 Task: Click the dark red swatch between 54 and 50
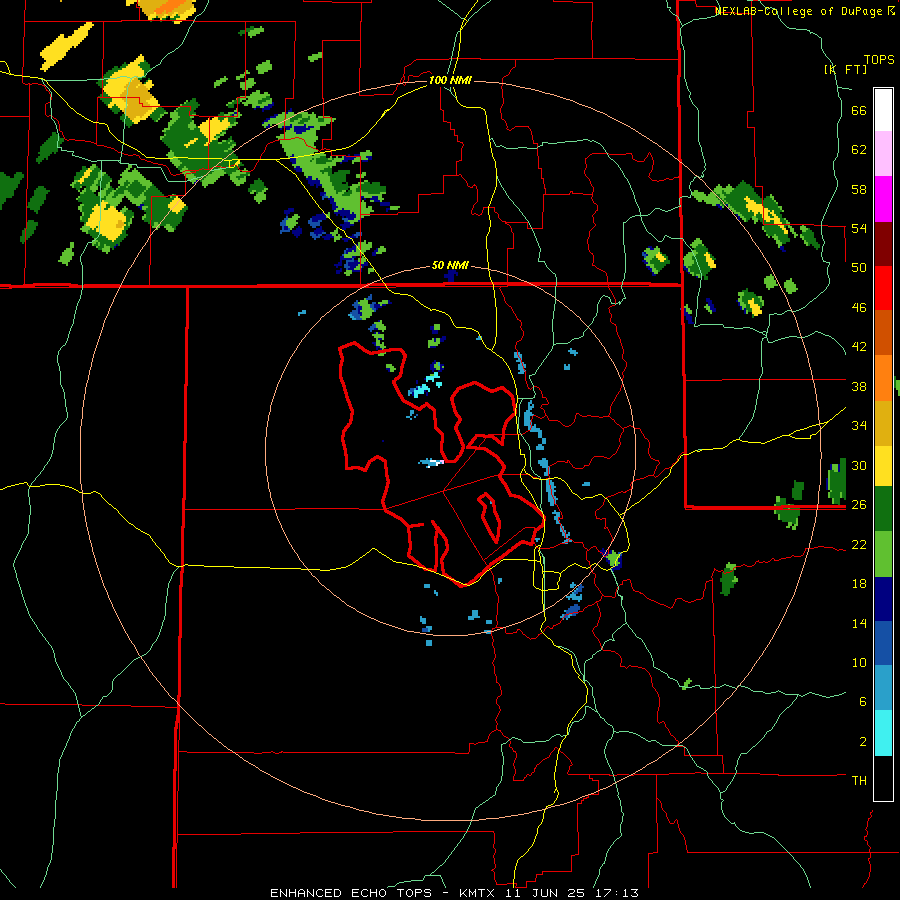click(883, 245)
